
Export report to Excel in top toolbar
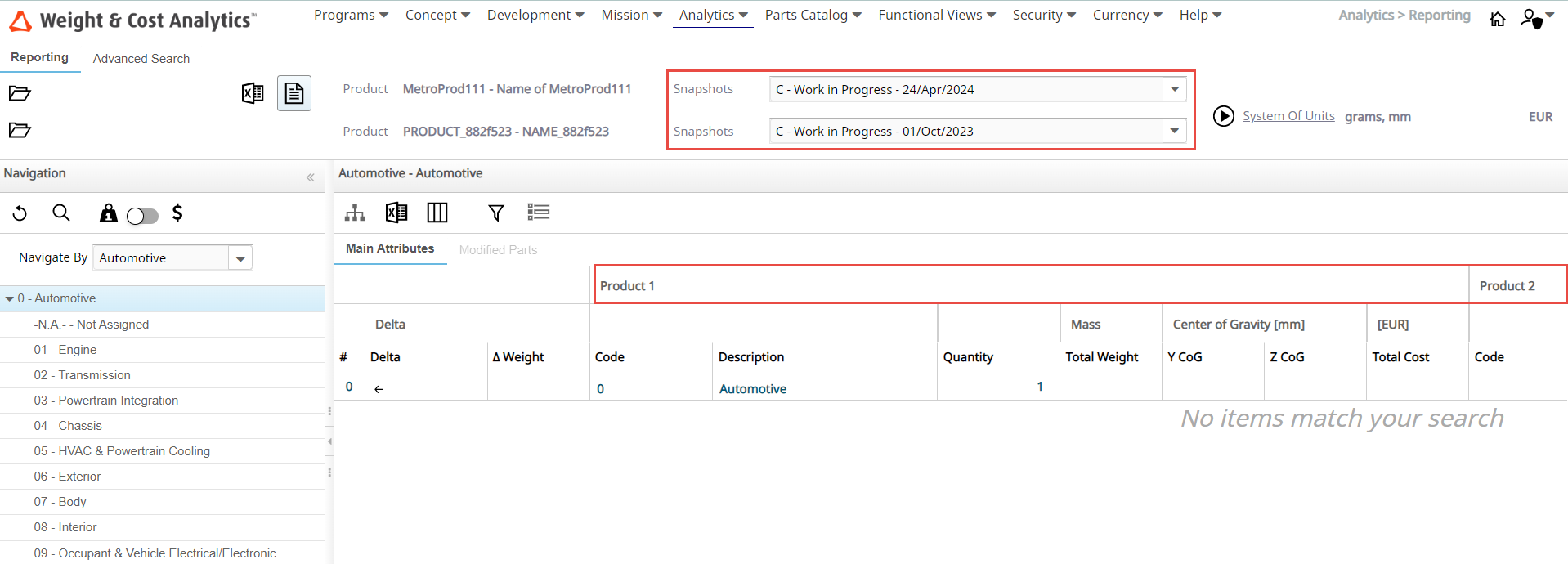coord(253,94)
